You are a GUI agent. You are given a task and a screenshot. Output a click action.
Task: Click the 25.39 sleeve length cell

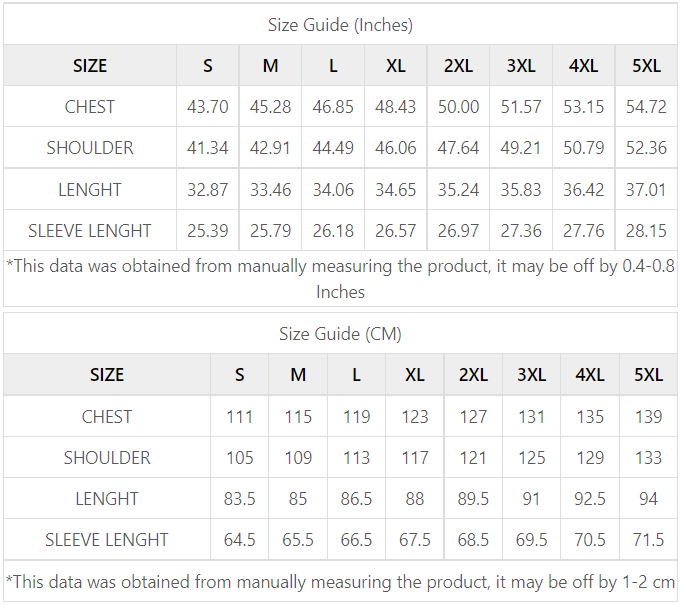click(208, 231)
